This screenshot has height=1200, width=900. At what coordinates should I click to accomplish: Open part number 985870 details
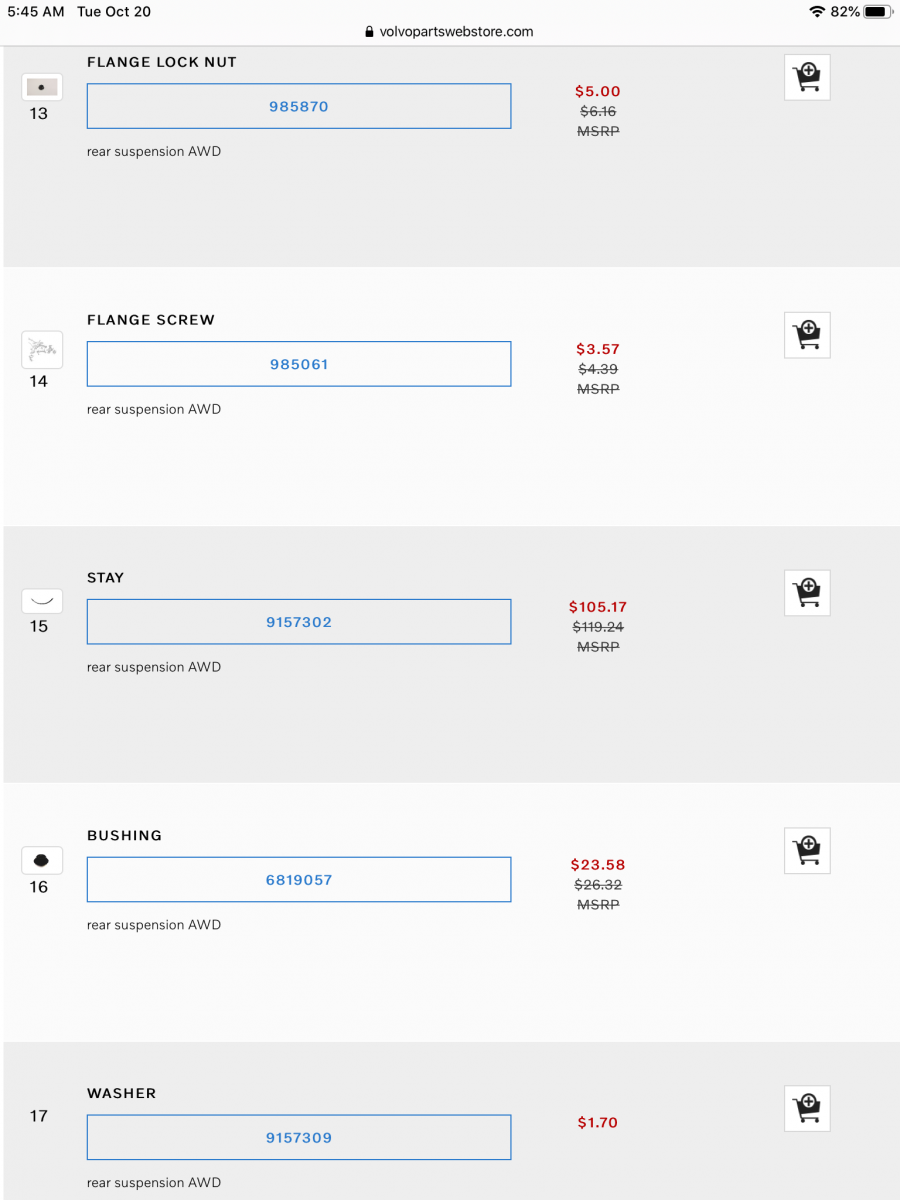[298, 106]
